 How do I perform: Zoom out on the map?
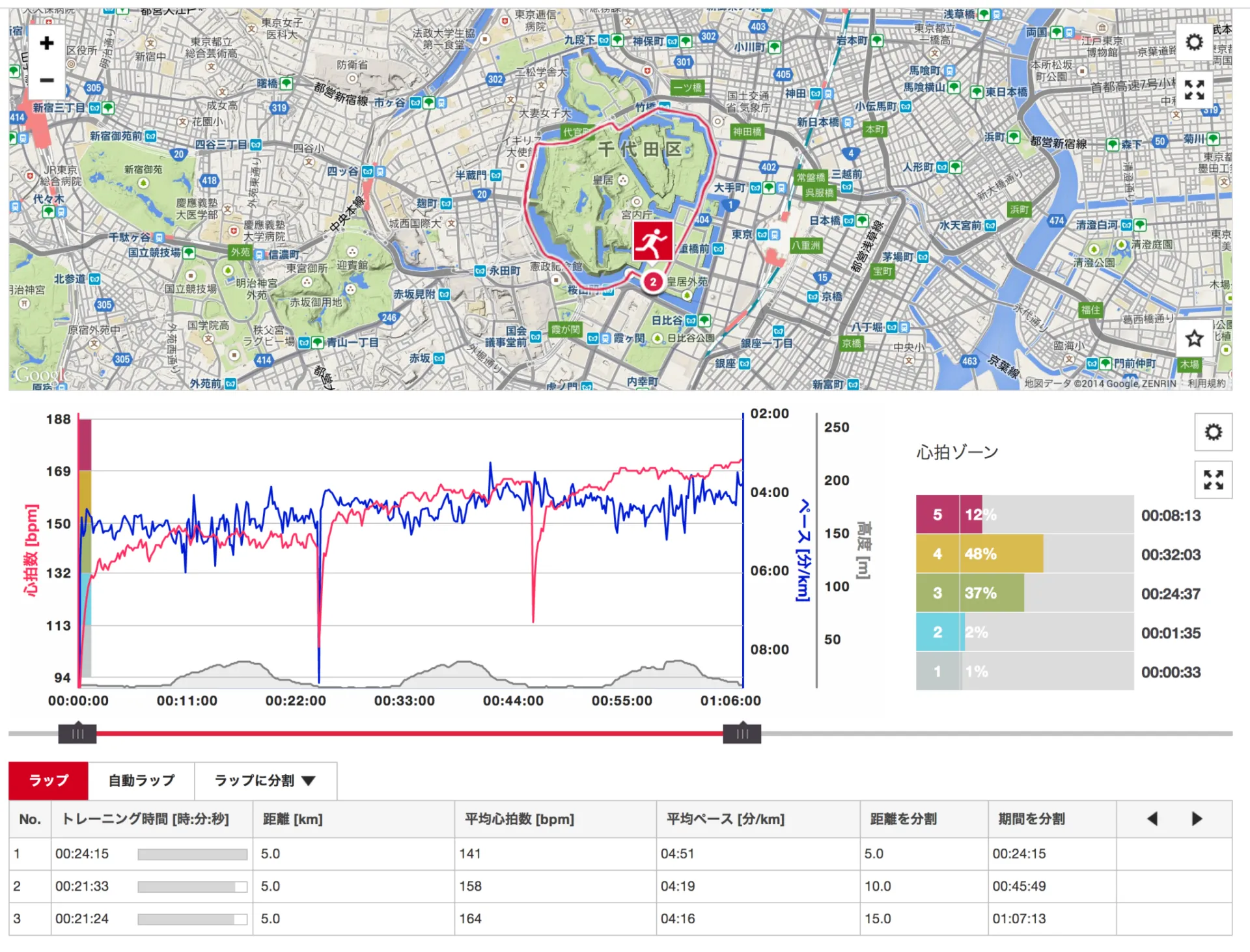point(46,80)
